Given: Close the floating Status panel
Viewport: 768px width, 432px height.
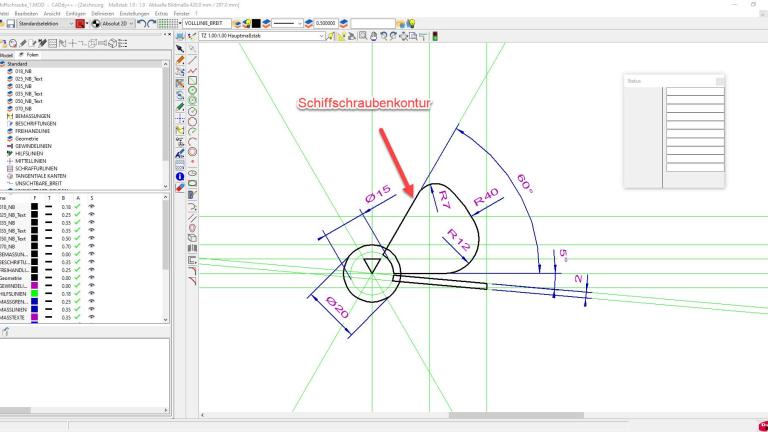Looking at the screenshot, I should (x=720, y=81).
